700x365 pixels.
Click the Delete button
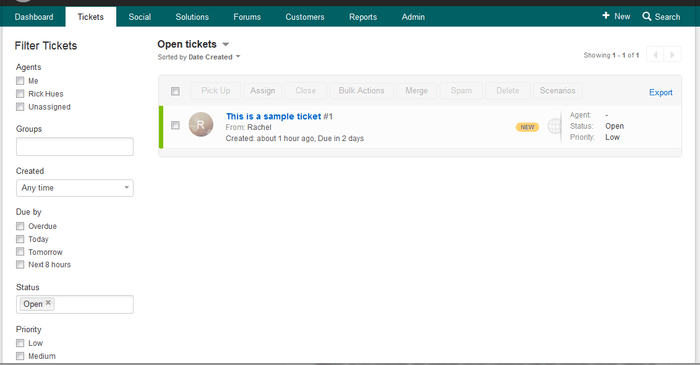[x=508, y=91]
